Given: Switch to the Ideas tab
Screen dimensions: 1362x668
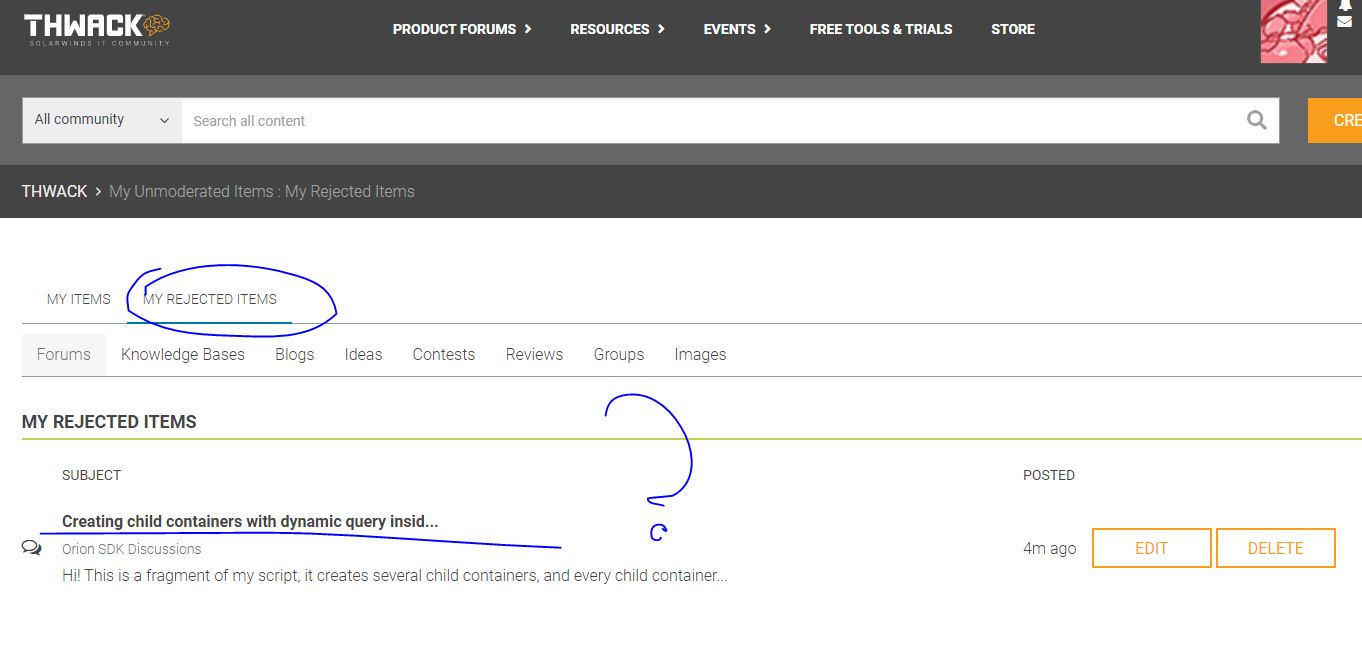Looking at the screenshot, I should coord(363,354).
